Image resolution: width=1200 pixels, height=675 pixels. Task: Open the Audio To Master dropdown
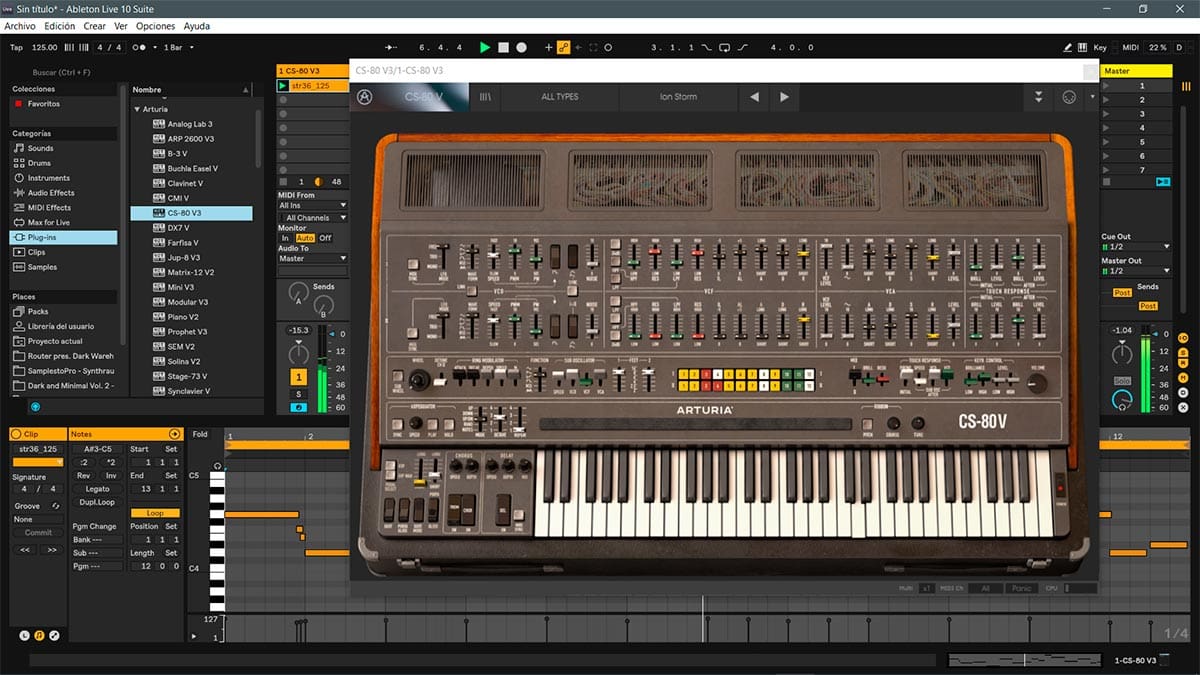(313, 259)
